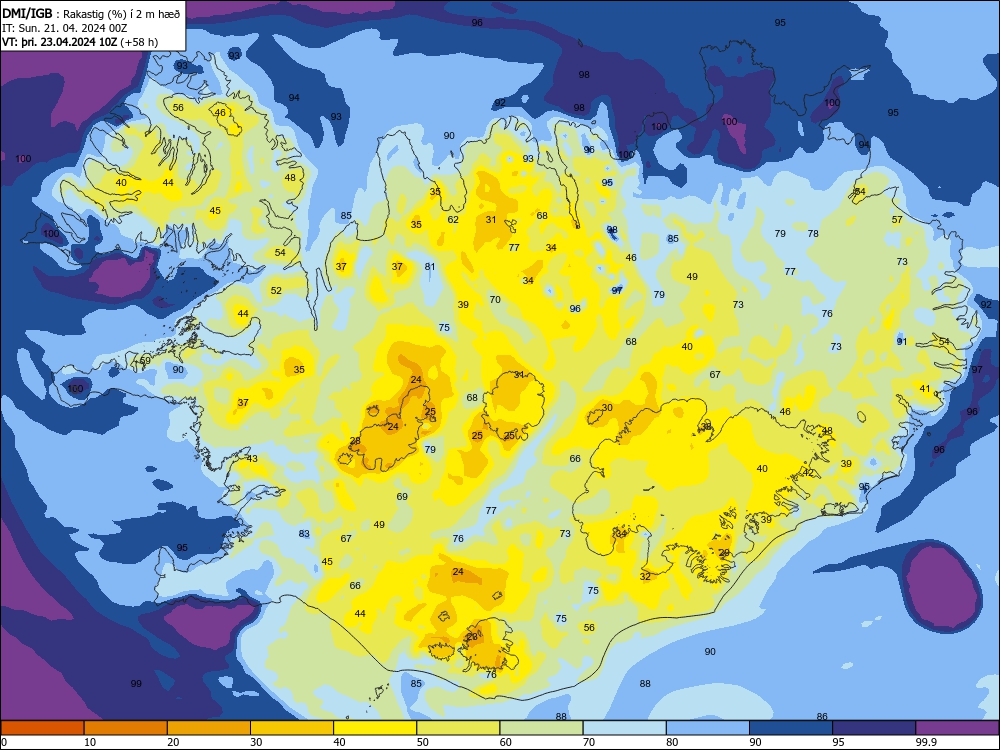Screen dimensions: 1000x750
Task: Click the map value '81' on the map
Action: tap(430, 267)
